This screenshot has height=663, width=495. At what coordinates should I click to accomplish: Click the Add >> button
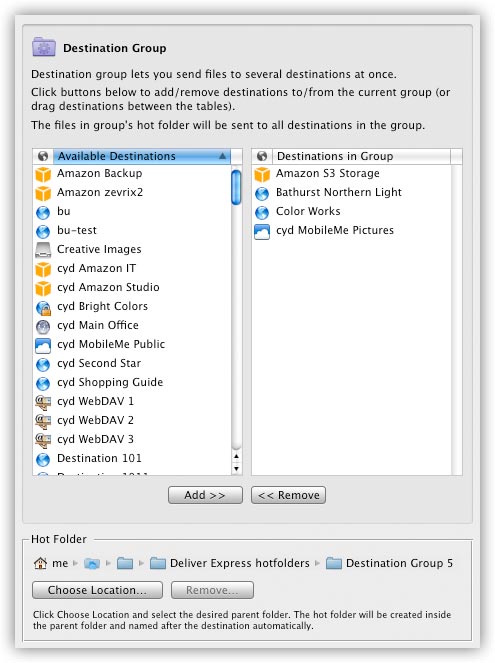point(205,495)
